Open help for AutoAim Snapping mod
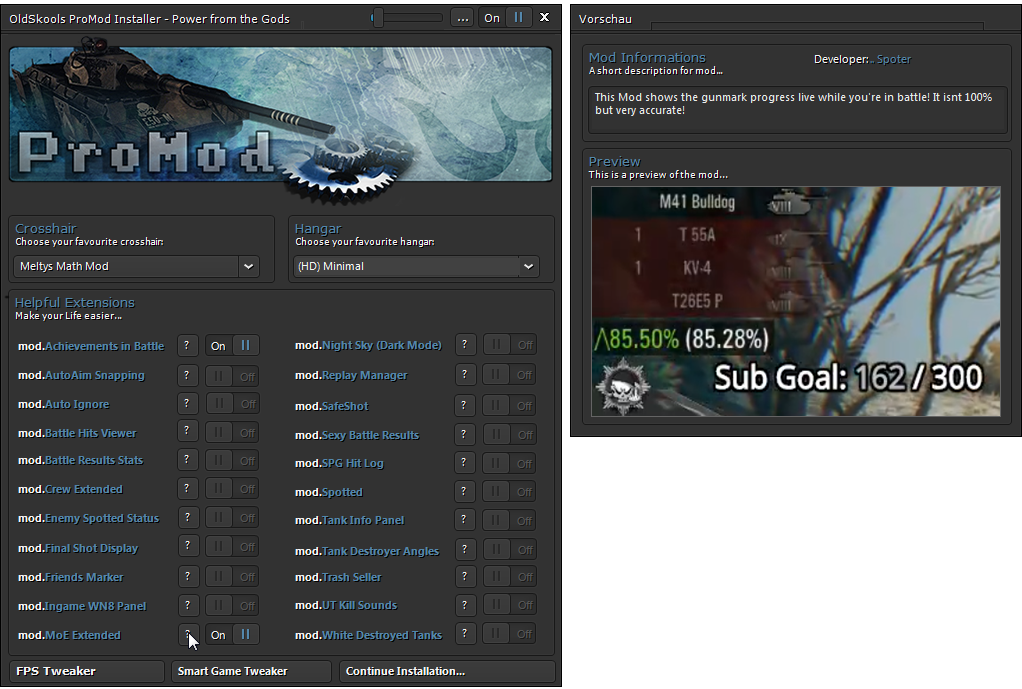The height and width of the screenshot is (689, 1022). point(187,375)
